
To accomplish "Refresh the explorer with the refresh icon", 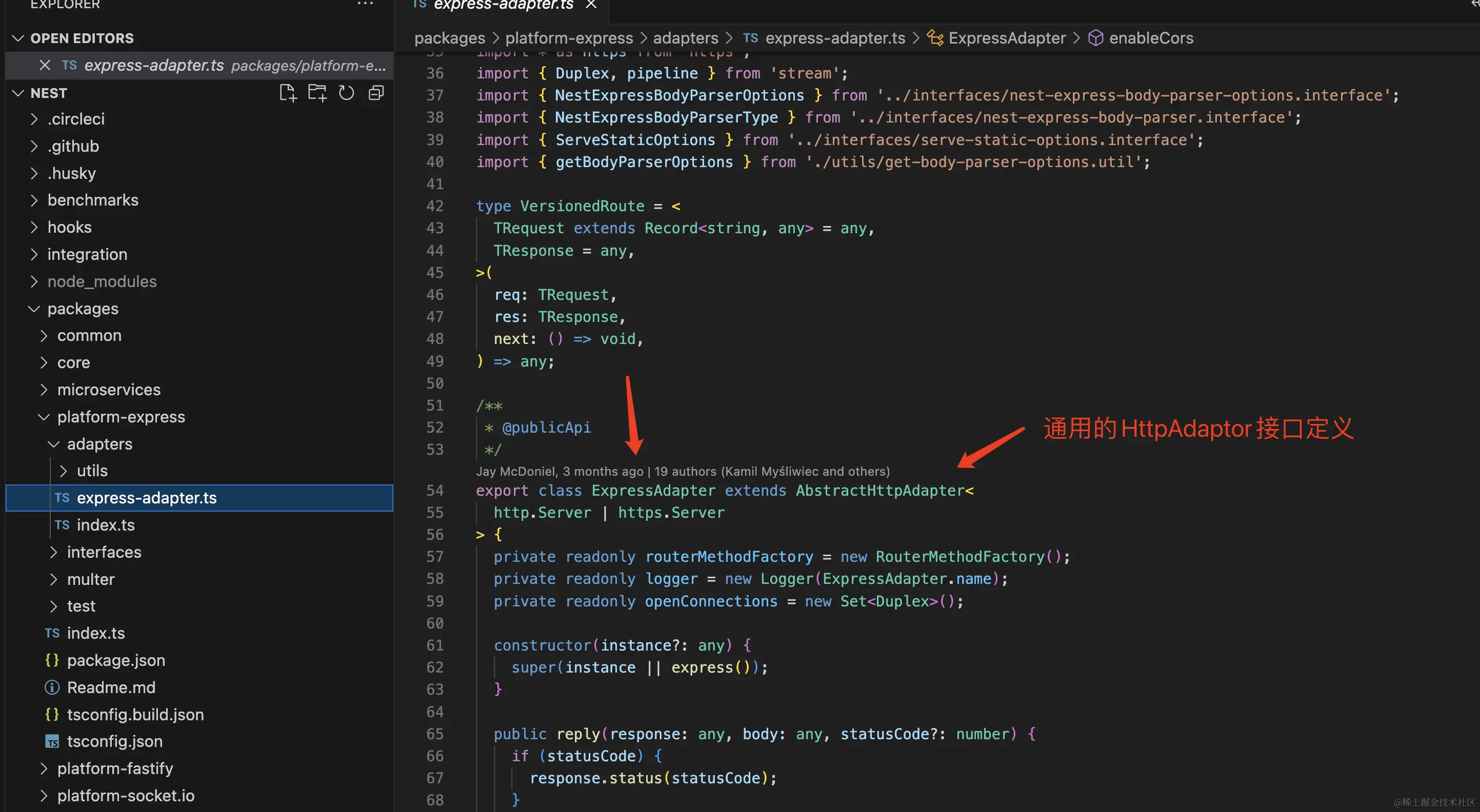I will [347, 93].
